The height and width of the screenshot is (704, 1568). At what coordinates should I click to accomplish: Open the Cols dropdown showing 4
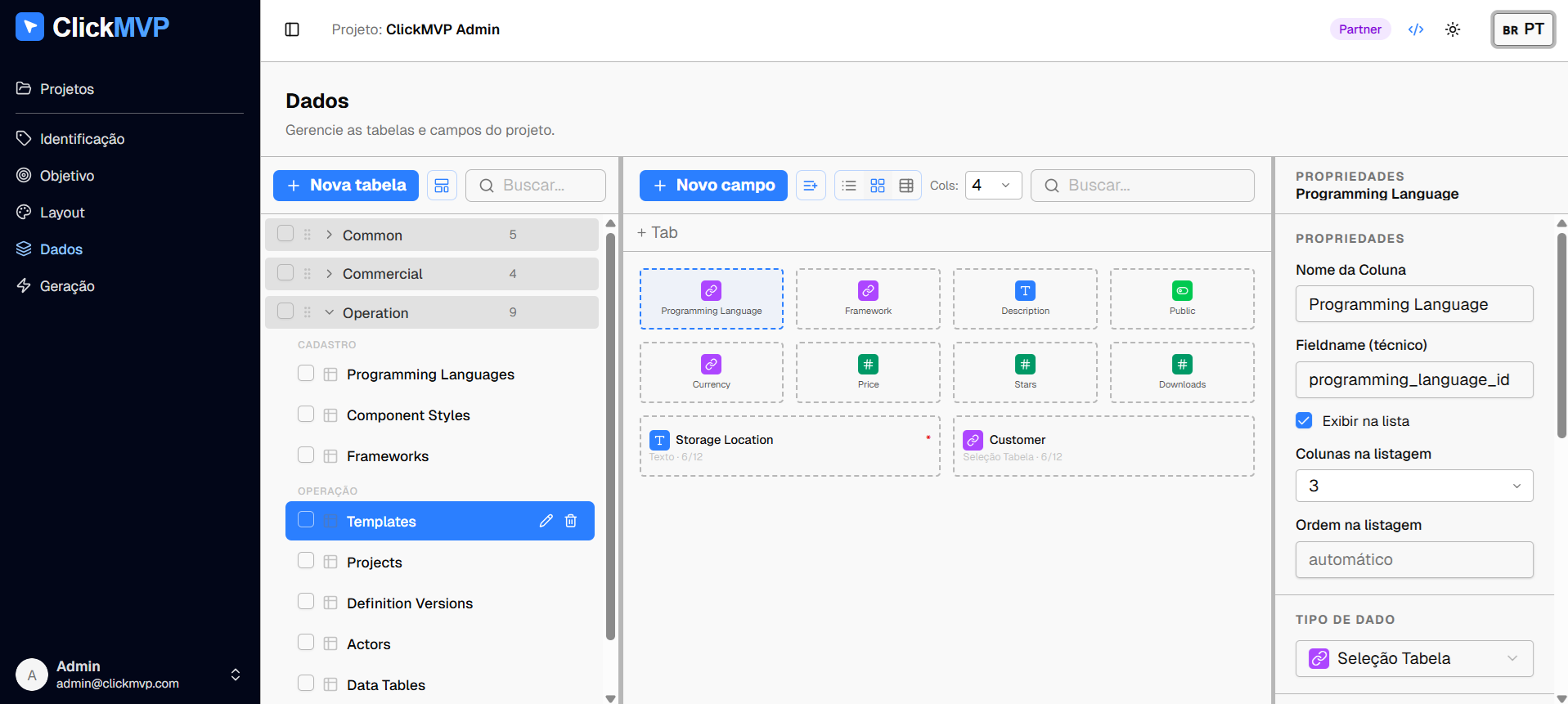tap(993, 186)
